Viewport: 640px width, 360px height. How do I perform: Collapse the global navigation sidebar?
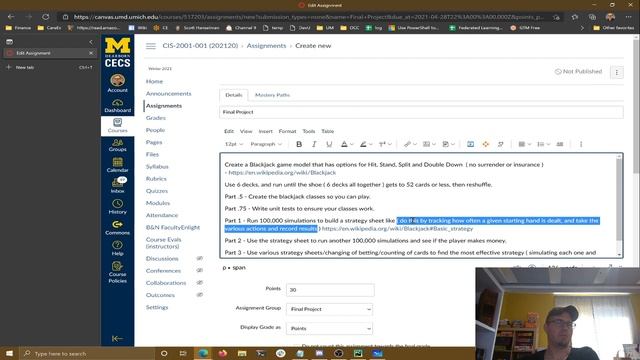pyautogui.click(x=118, y=338)
